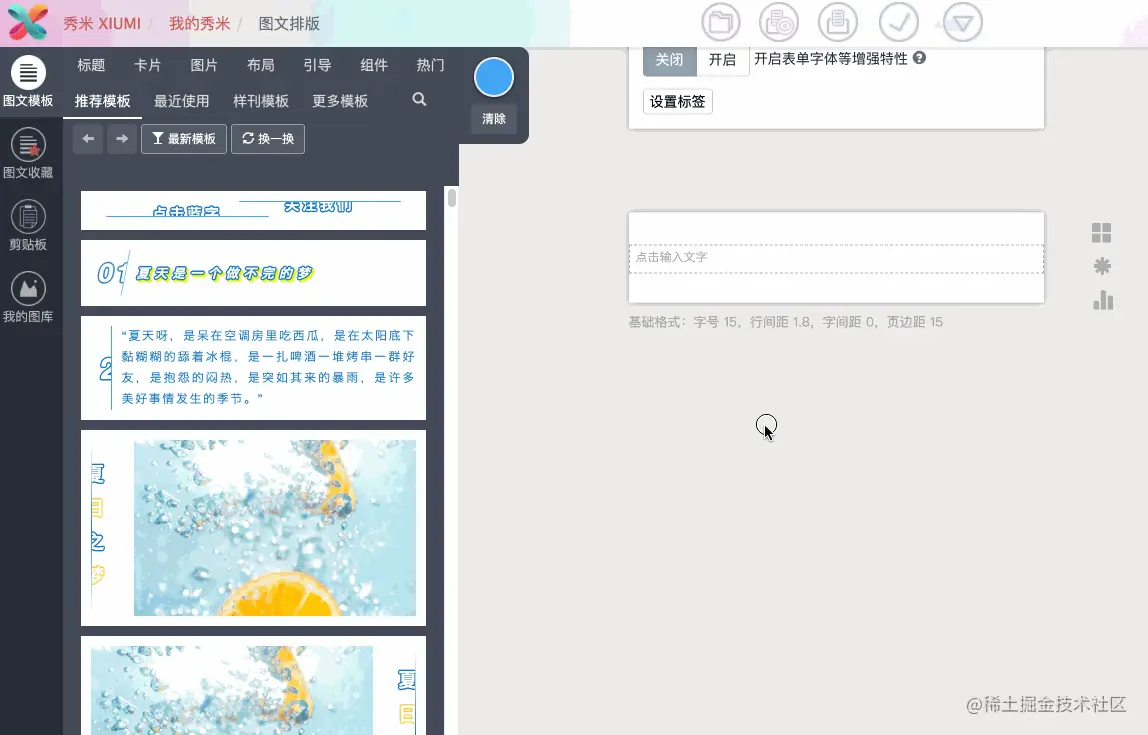Open the 剪贴板 clipboard panel
This screenshot has height=735, width=1148.
28,225
